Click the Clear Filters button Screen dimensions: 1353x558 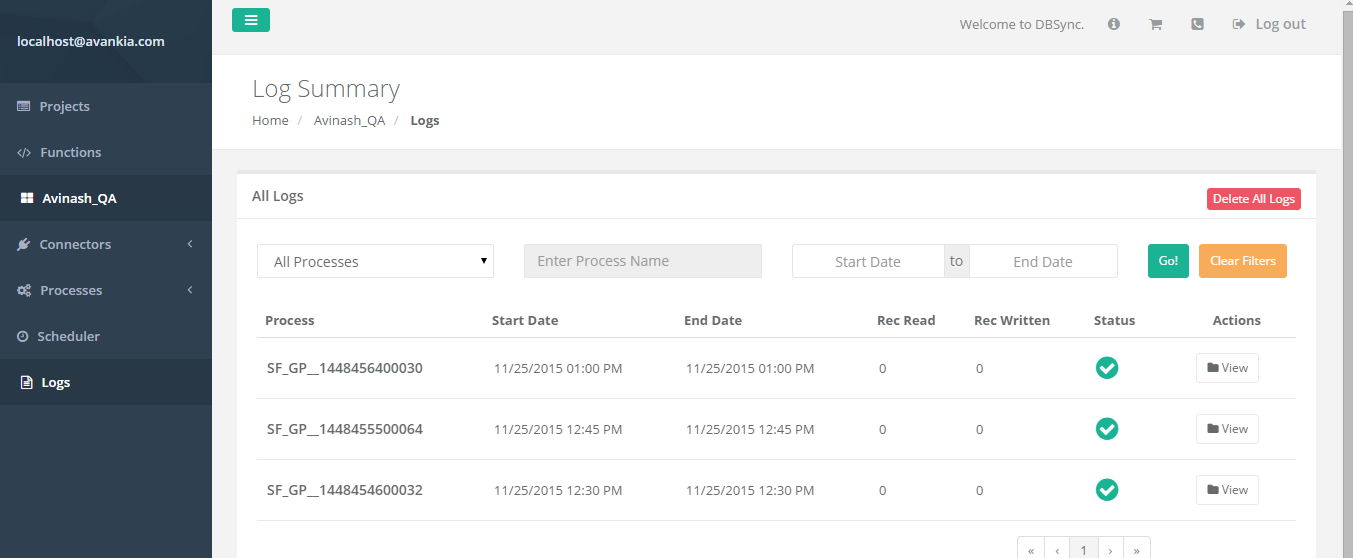click(x=1243, y=261)
